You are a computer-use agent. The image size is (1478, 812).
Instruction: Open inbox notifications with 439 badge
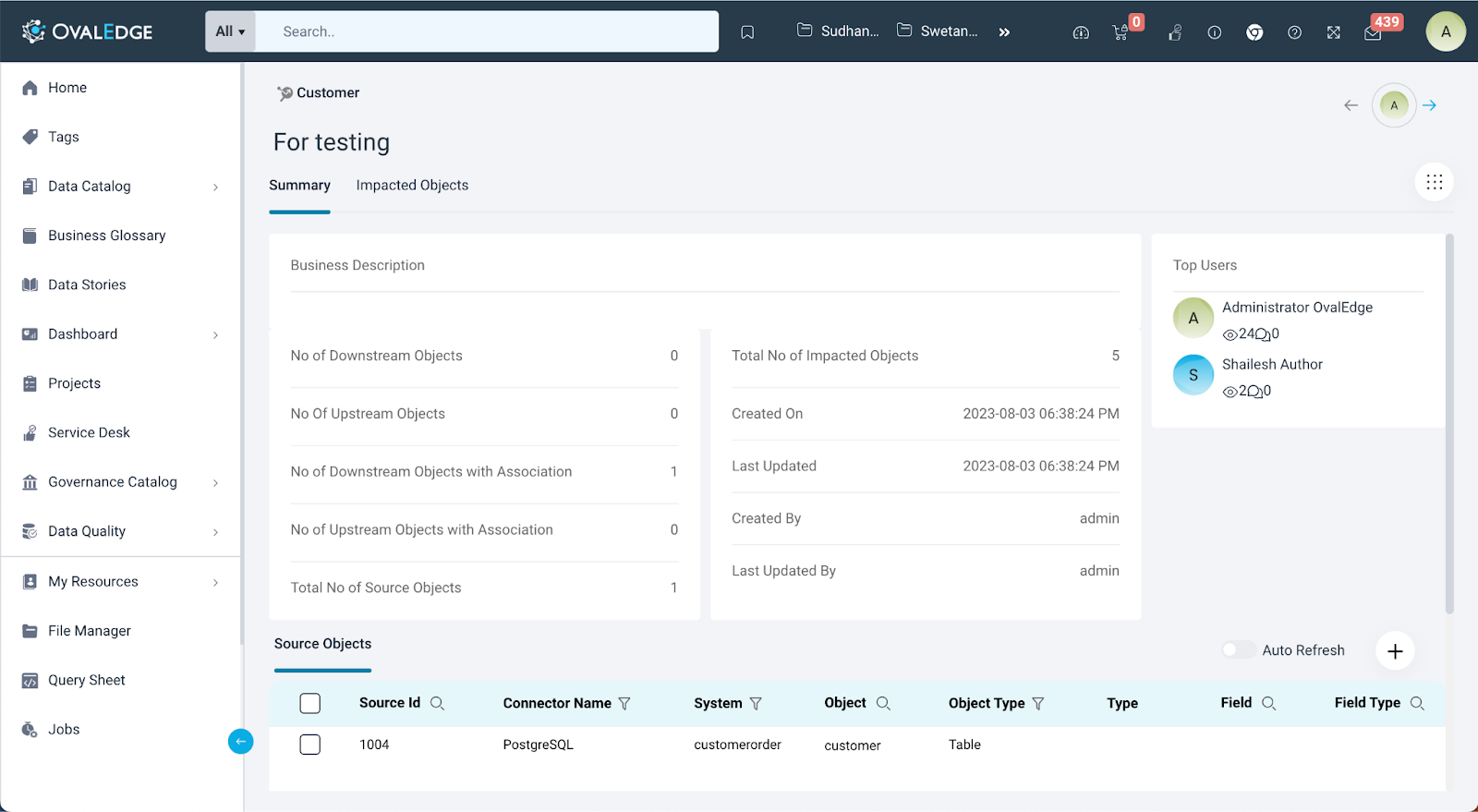click(x=1374, y=33)
